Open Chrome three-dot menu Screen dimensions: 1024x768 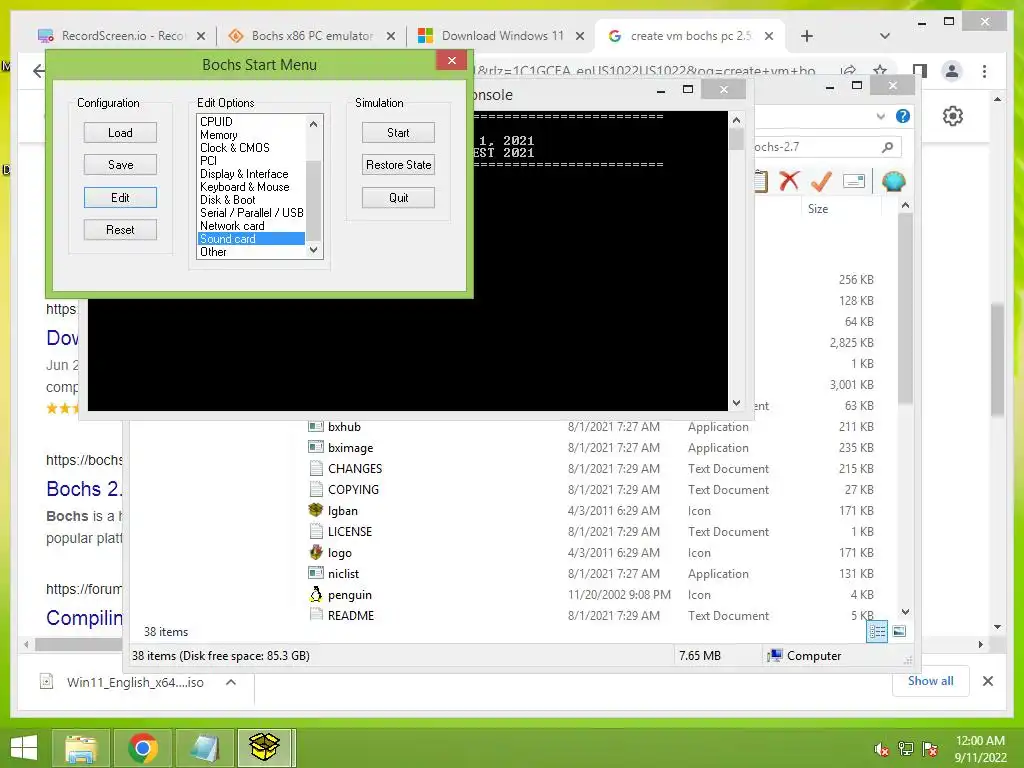(x=984, y=71)
